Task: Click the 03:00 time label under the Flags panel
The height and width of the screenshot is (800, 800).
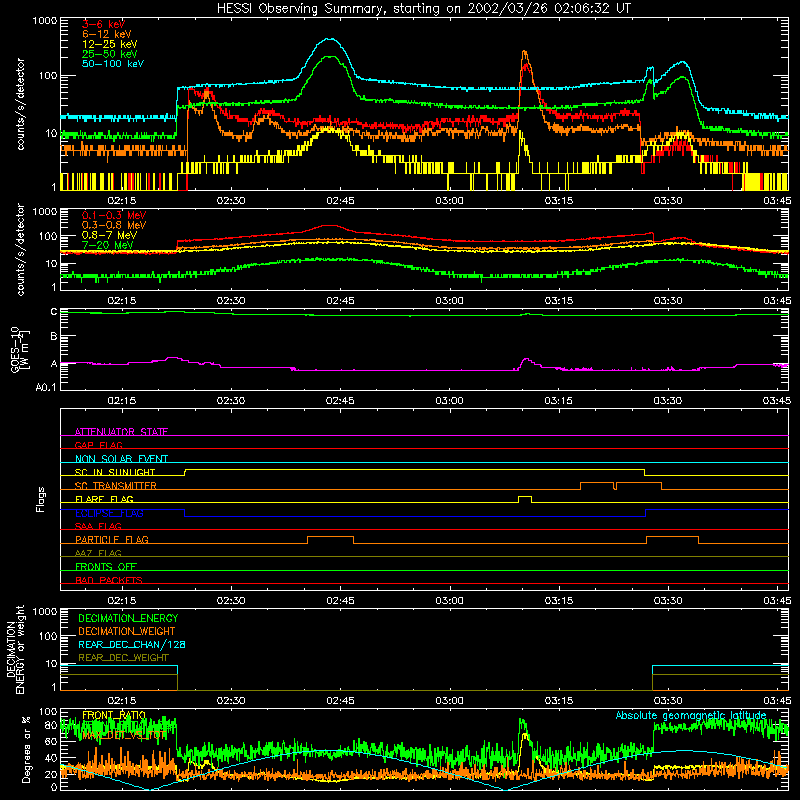Action: point(449,601)
